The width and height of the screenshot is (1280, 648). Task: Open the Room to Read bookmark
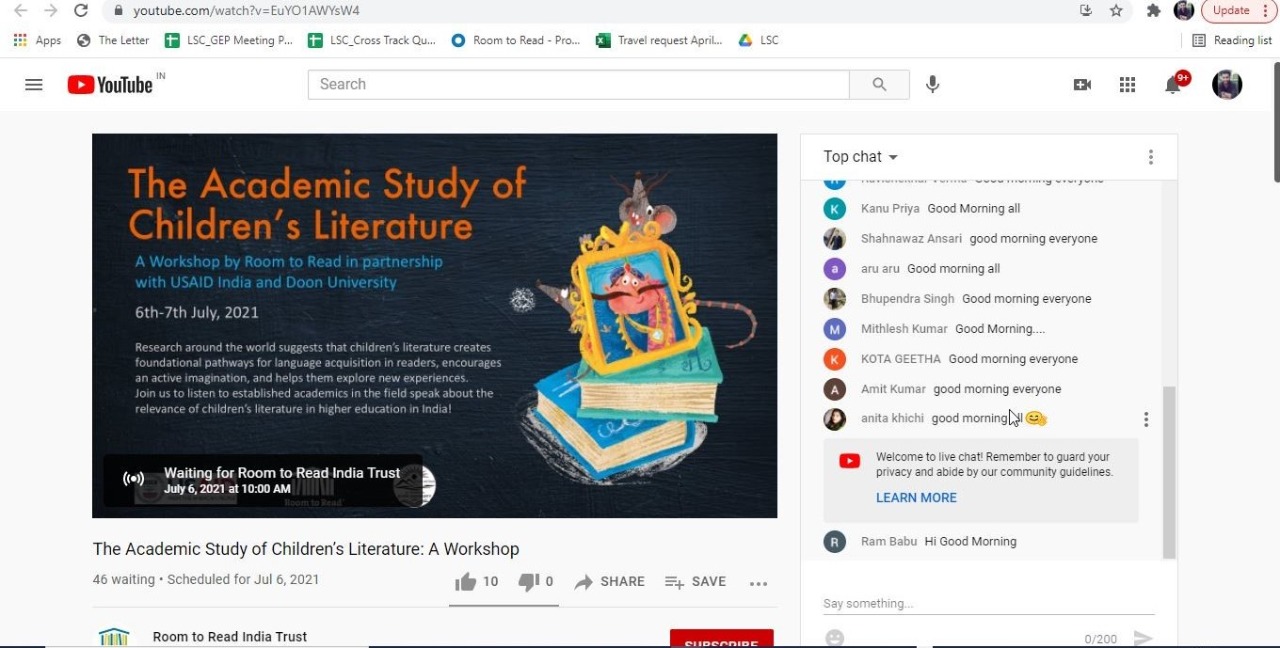tap(515, 40)
